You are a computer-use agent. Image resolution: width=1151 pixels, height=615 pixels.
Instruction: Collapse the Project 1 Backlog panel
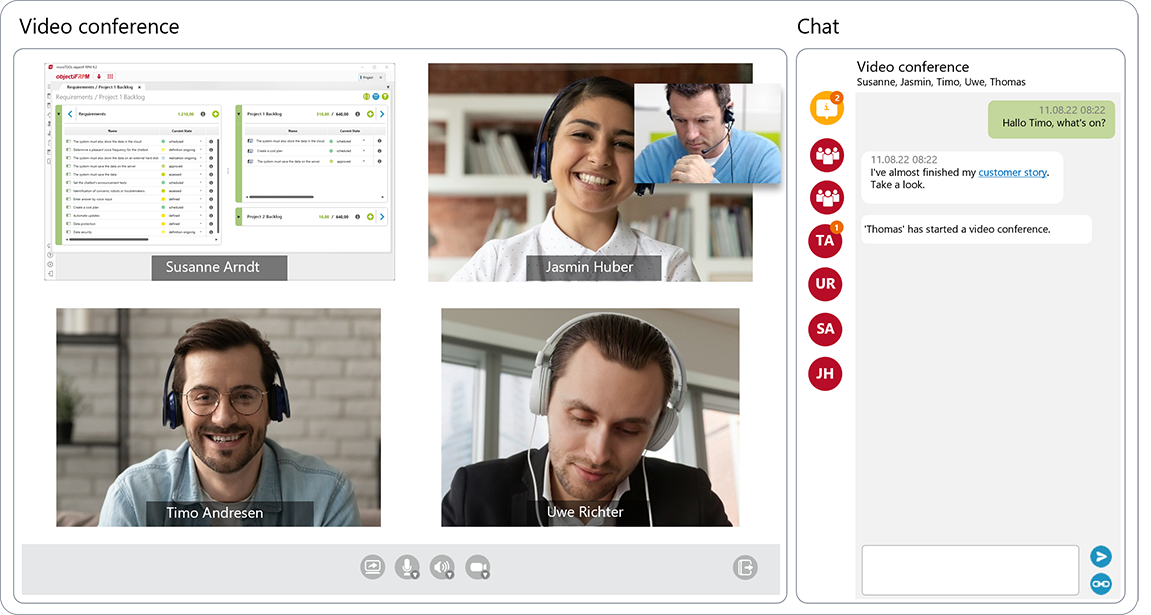(240, 114)
